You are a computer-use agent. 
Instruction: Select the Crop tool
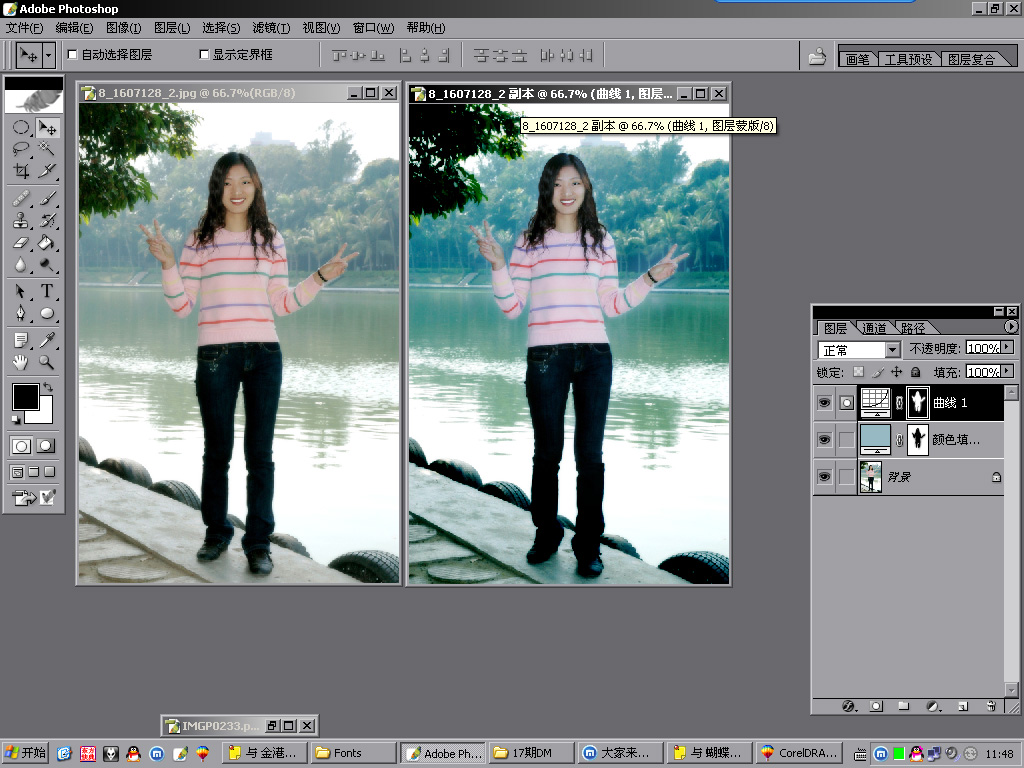tap(21, 170)
